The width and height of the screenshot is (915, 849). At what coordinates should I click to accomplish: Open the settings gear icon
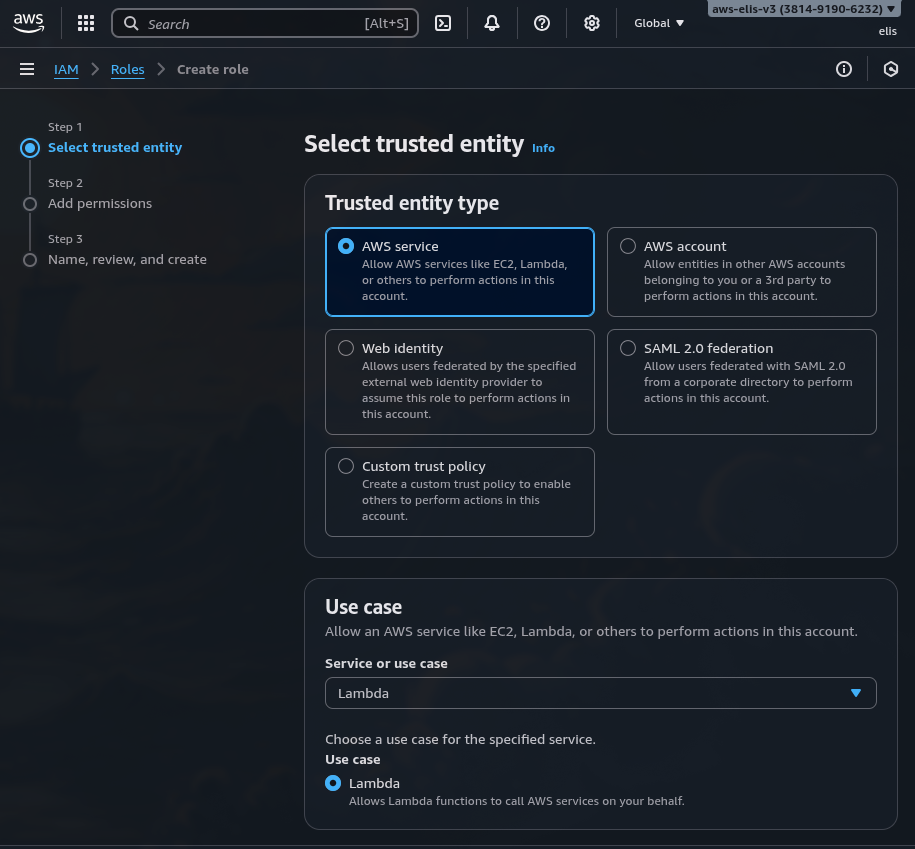[592, 23]
